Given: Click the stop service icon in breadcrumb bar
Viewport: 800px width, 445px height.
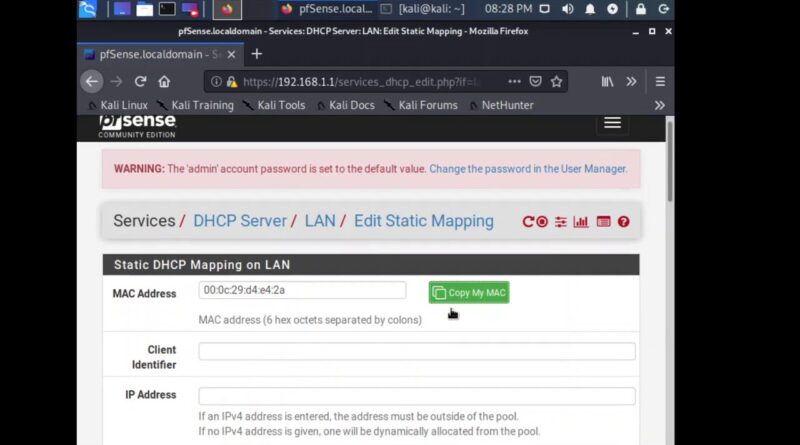Looking at the screenshot, I should click(x=542, y=221).
